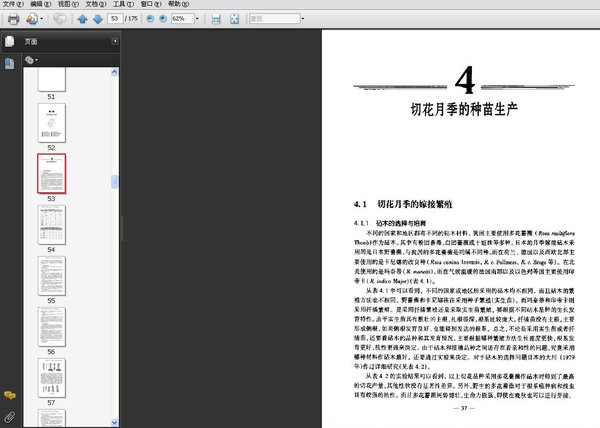600x428 pixels.
Task: Select page 55 thumbnail
Action: point(52,276)
